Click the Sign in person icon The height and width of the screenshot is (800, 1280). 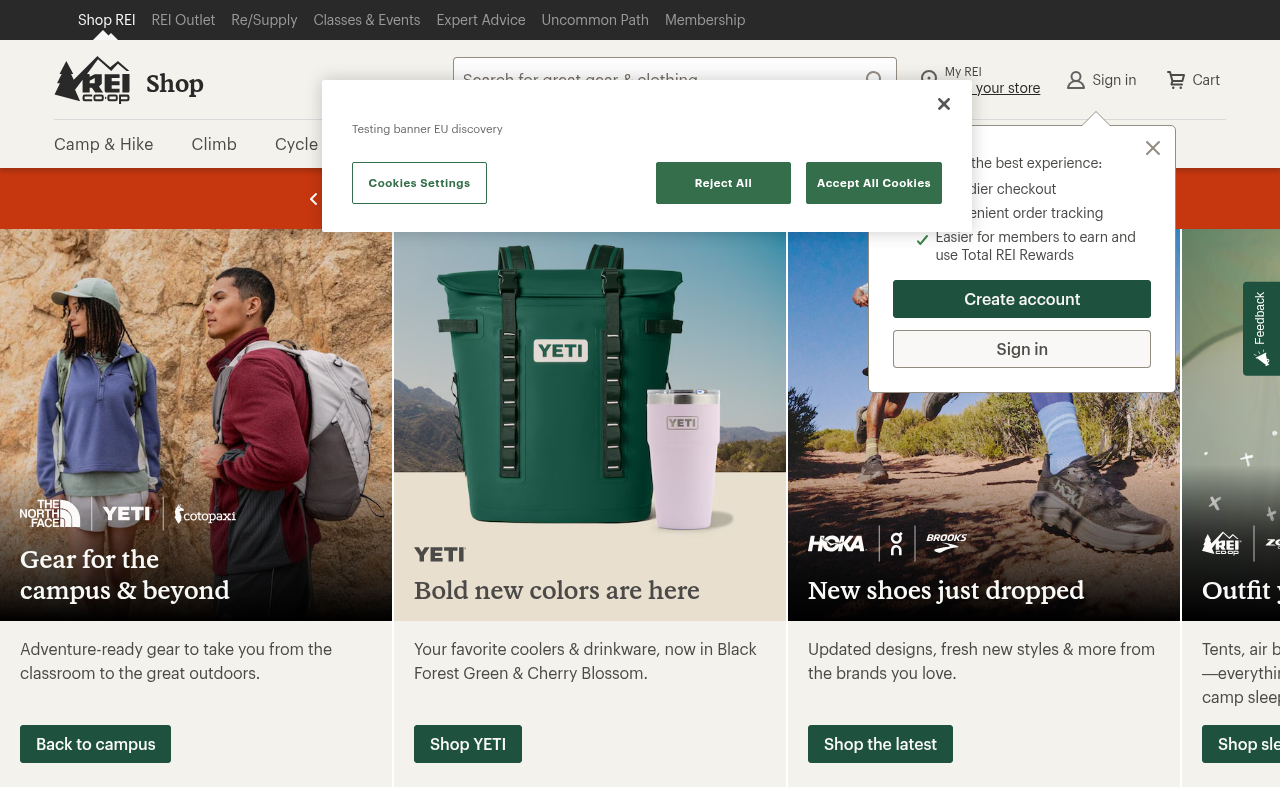click(x=1076, y=80)
